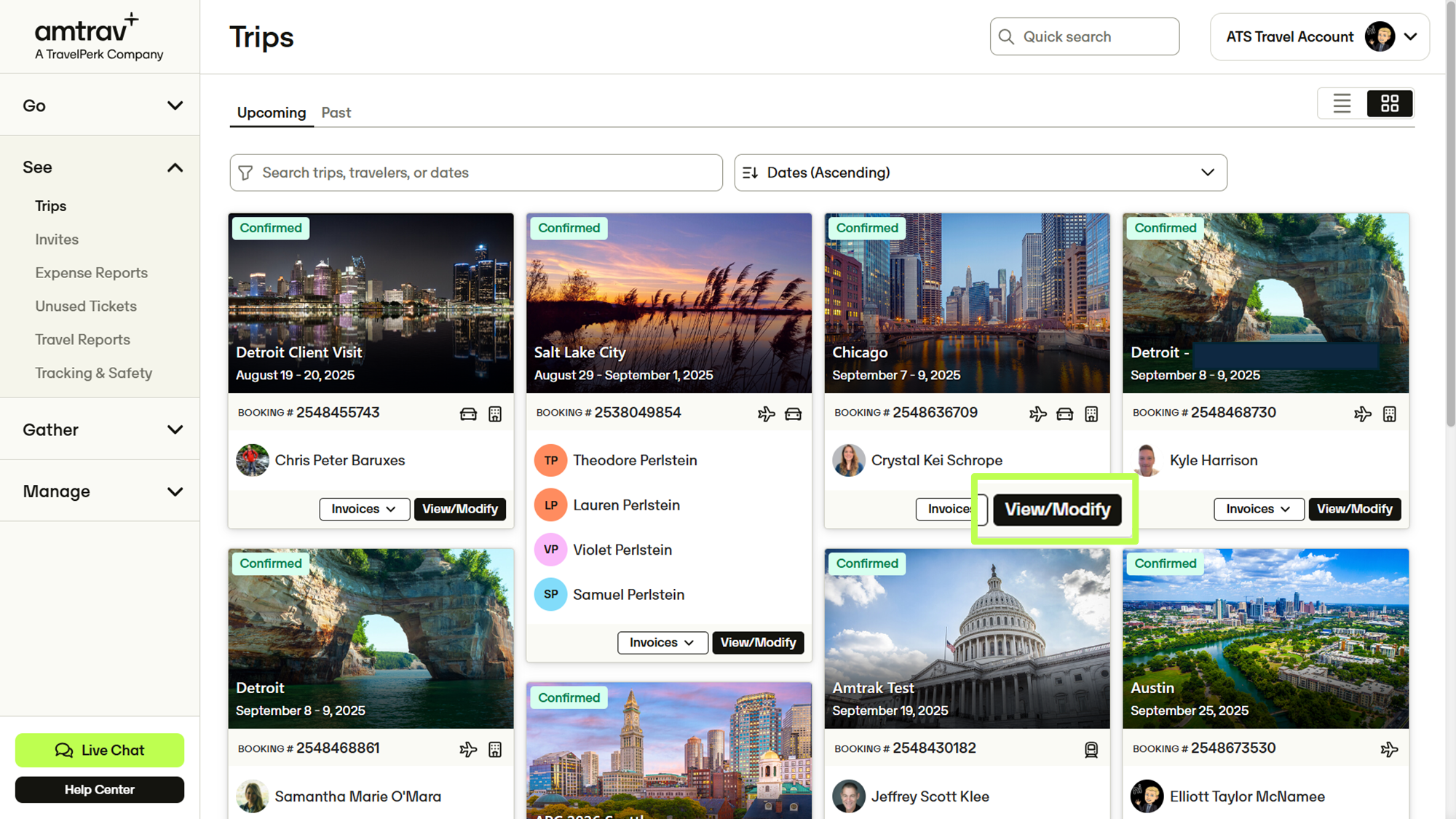This screenshot has height=819, width=1456.
Task: Open the ATS Travel Account profile avatar
Action: tap(1380, 36)
